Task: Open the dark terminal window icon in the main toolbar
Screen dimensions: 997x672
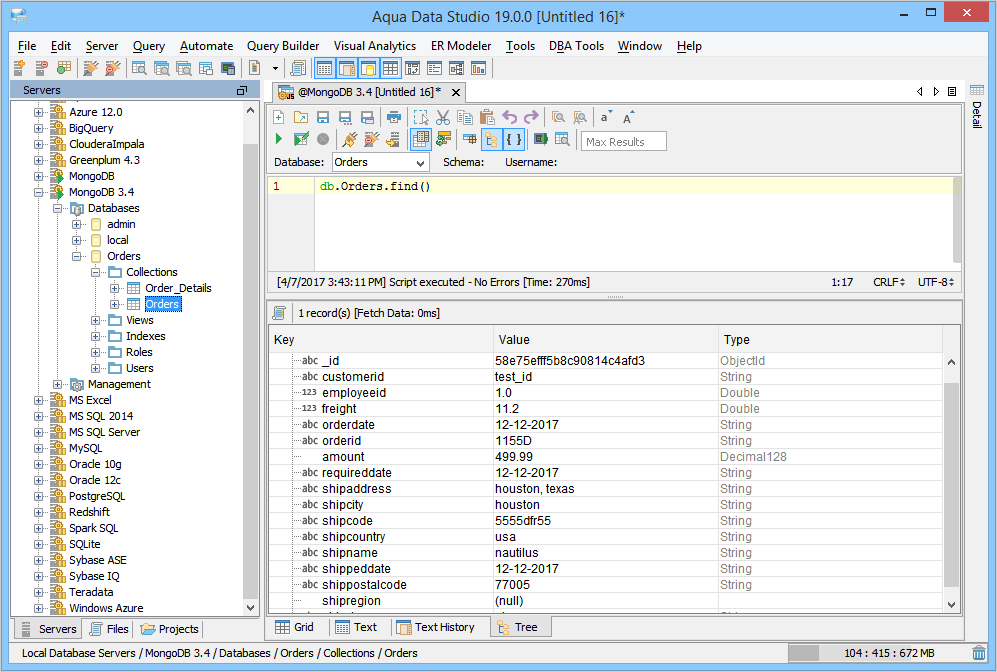Action: [x=228, y=68]
